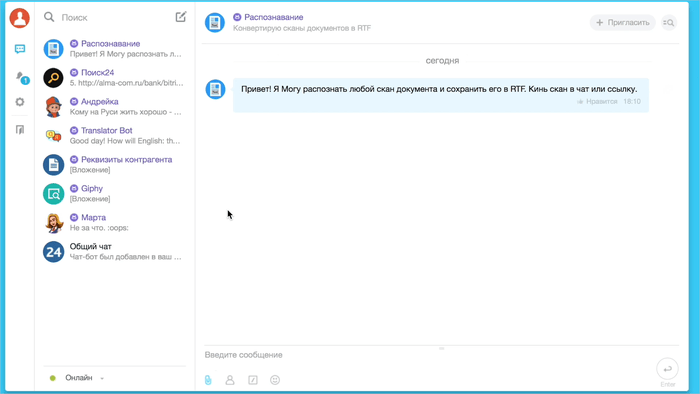Open the user profile avatar in sidebar
This screenshot has height=394, width=700.
20,18
